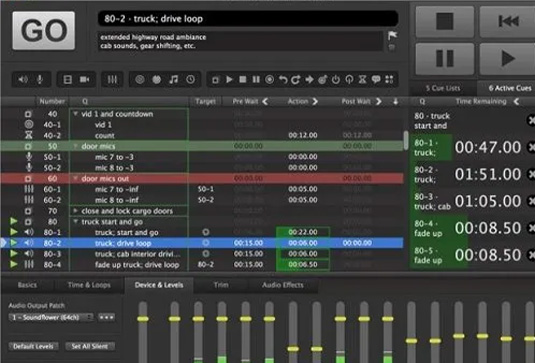Add a GoTo cue (right arrow icon)
Screen dimensions: 535x363
coord(309,80)
